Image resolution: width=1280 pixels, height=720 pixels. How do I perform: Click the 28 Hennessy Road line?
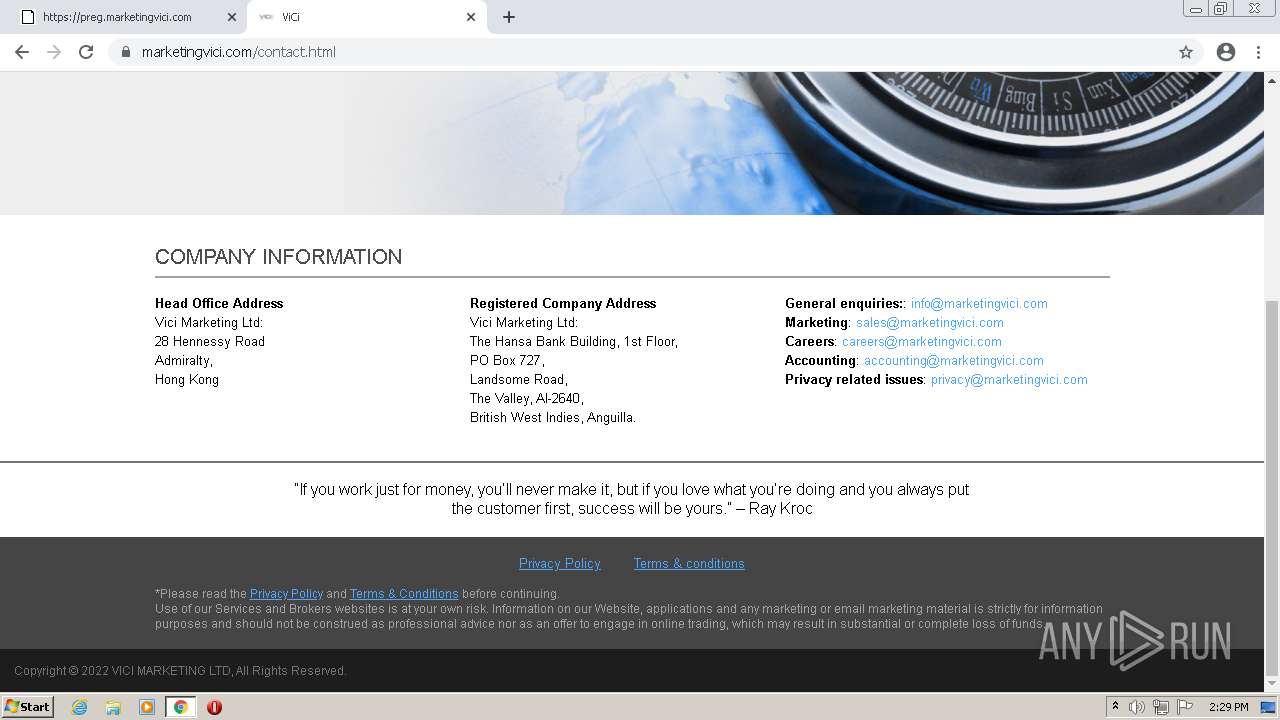(x=210, y=341)
